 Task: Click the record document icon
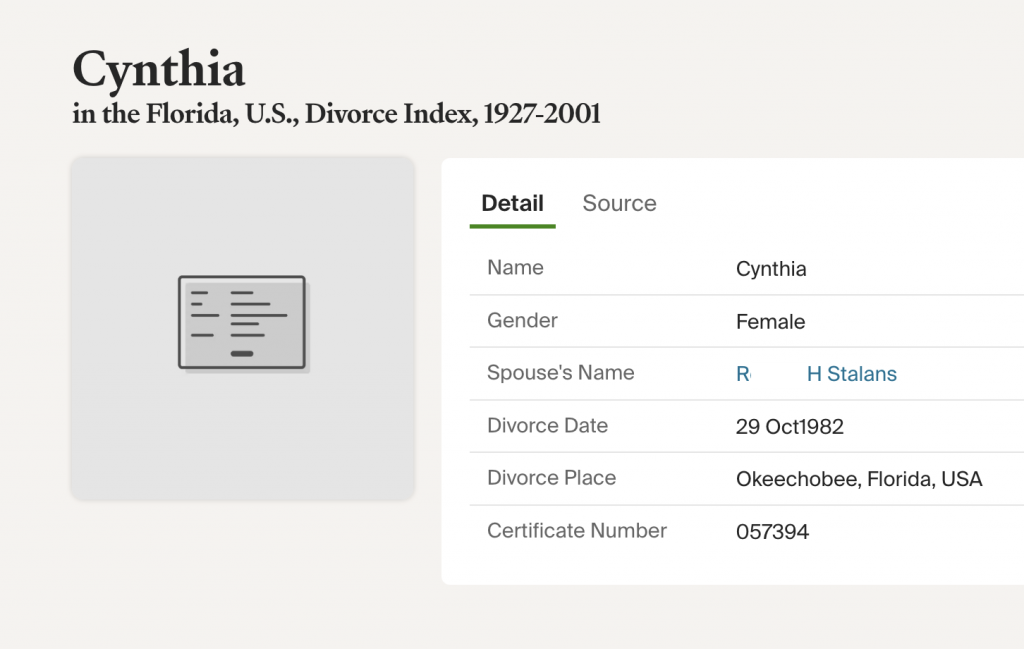(x=242, y=322)
